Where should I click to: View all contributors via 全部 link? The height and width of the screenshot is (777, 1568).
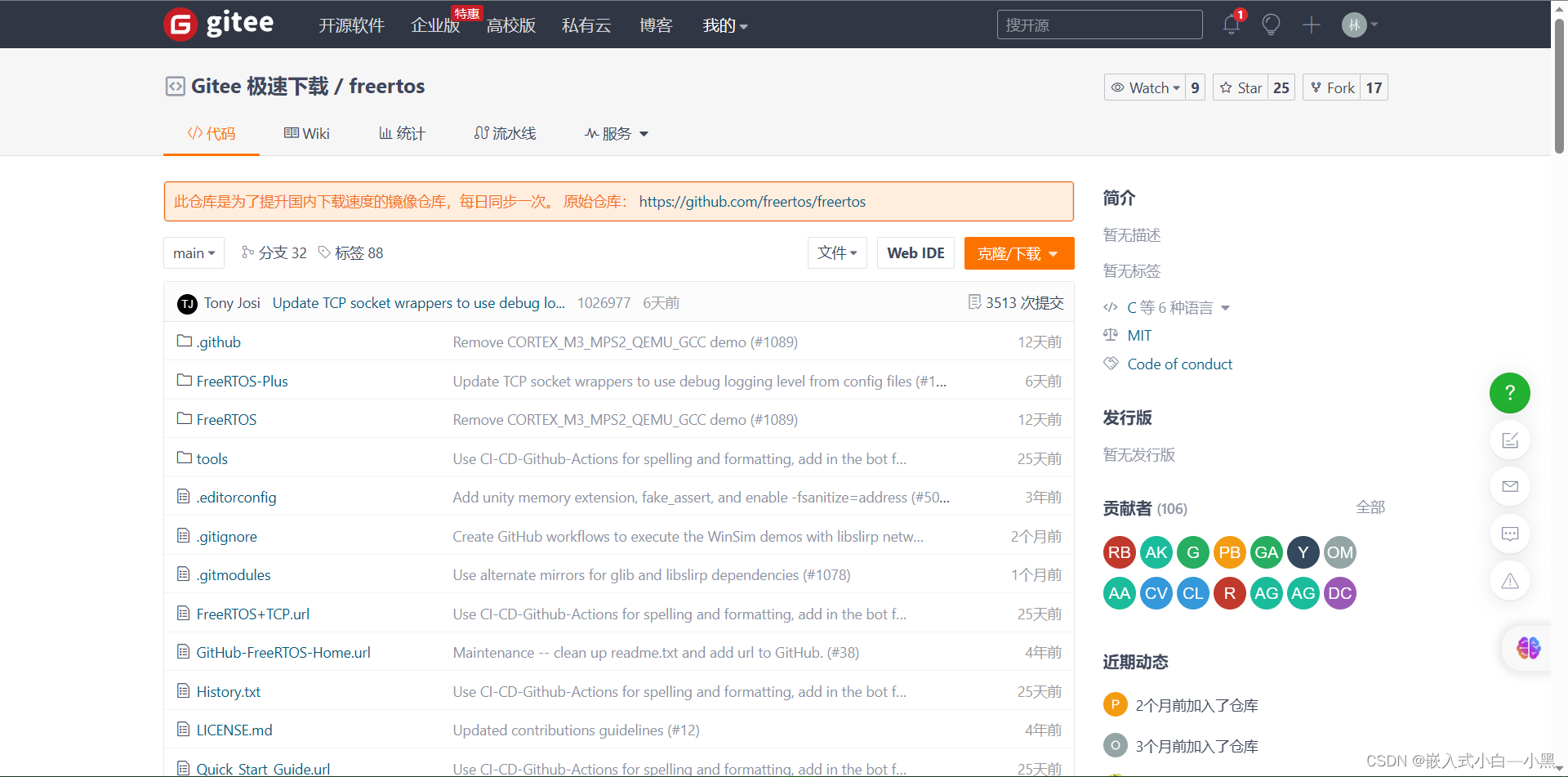click(1370, 507)
